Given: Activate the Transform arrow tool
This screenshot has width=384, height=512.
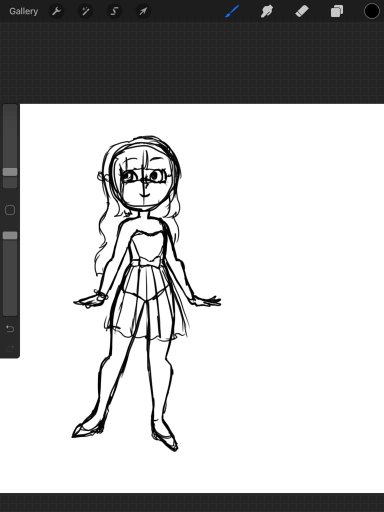Looking at the screenshot, I should pos(143,11).
